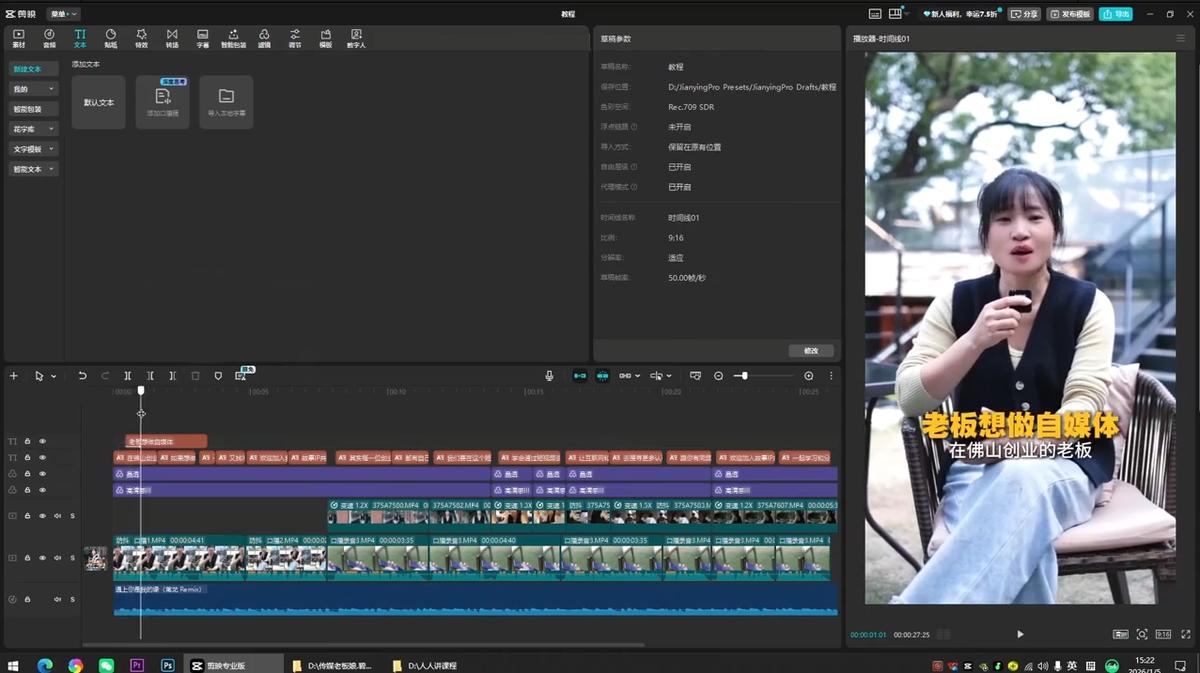
Task: Toggle lock on the audio music track
Action: [27, 599]
